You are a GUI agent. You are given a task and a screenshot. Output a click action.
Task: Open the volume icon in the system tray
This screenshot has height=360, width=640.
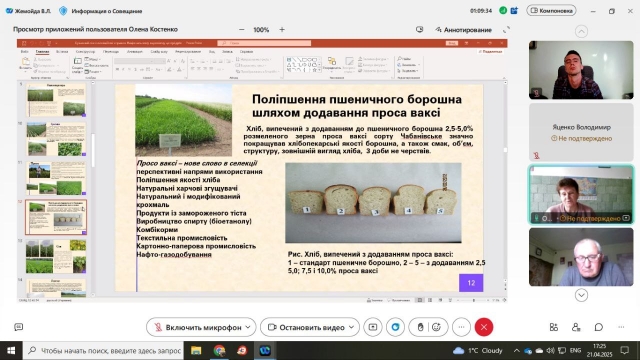pyautogui.click(x=551, y=351)
